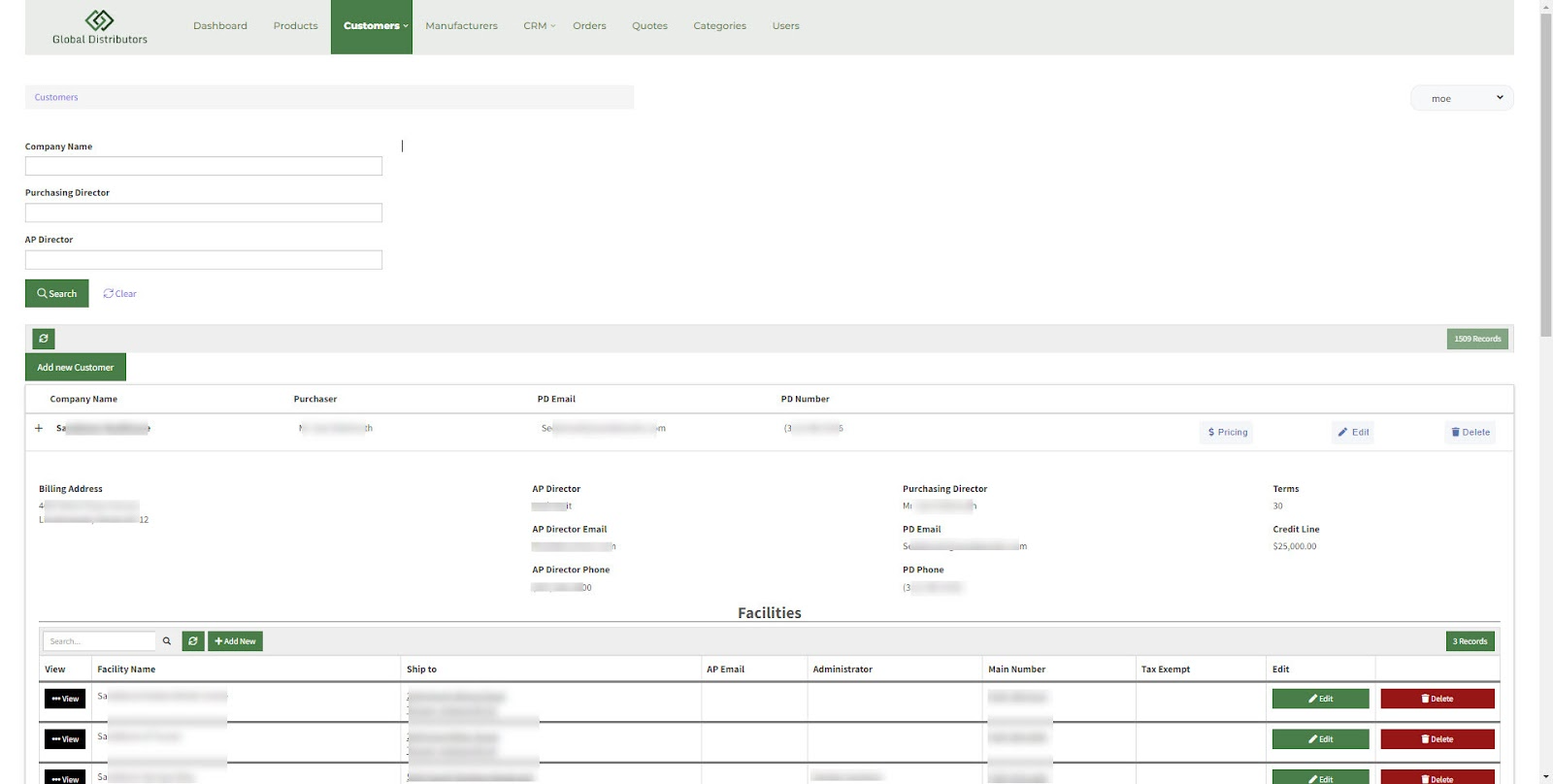Screen dimensions: 1553x784
Task: Click the Facility Name column header
Action: [x=126, y=670]
